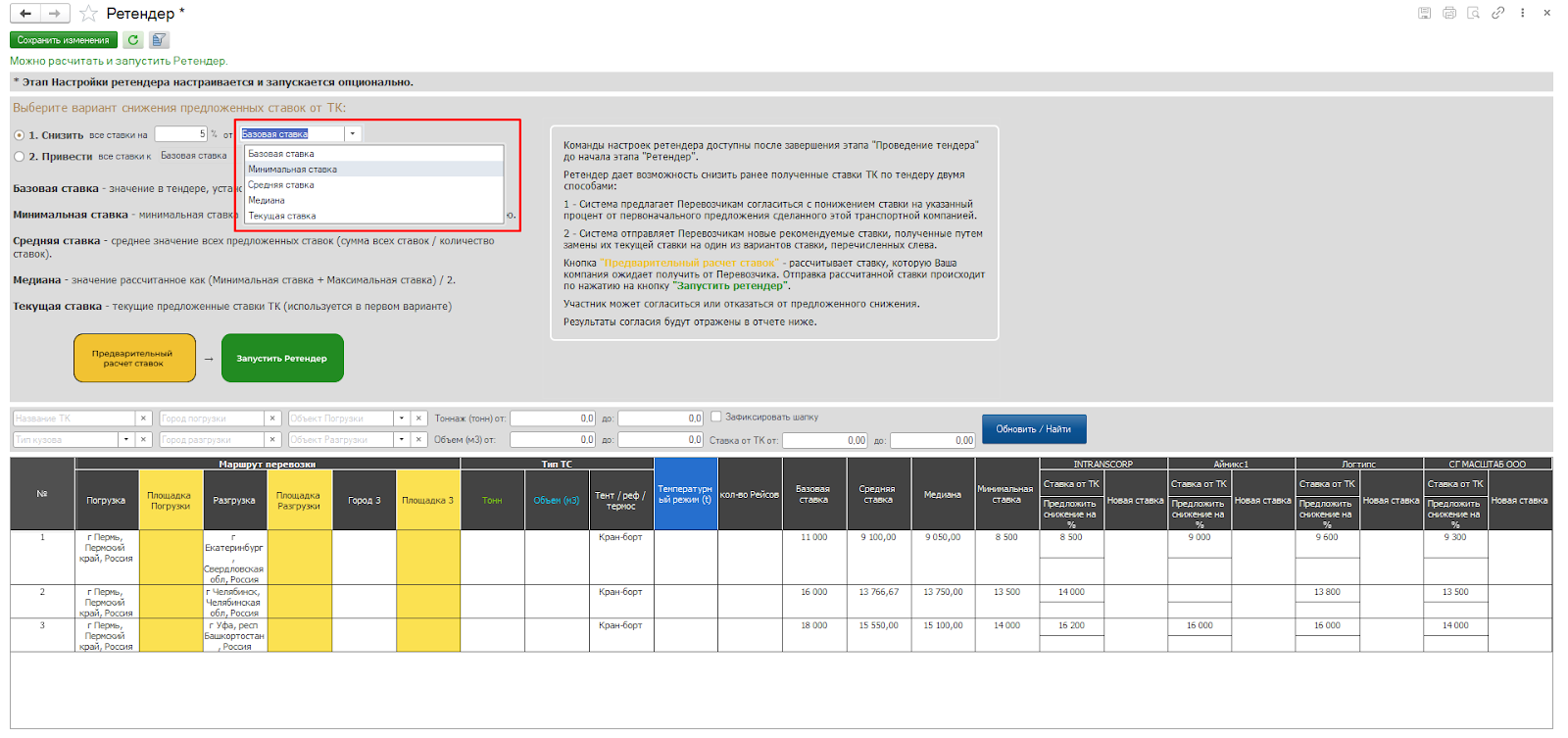
Task: Clear the Объект Погрузки filter with its x
Action: point(418,418)
